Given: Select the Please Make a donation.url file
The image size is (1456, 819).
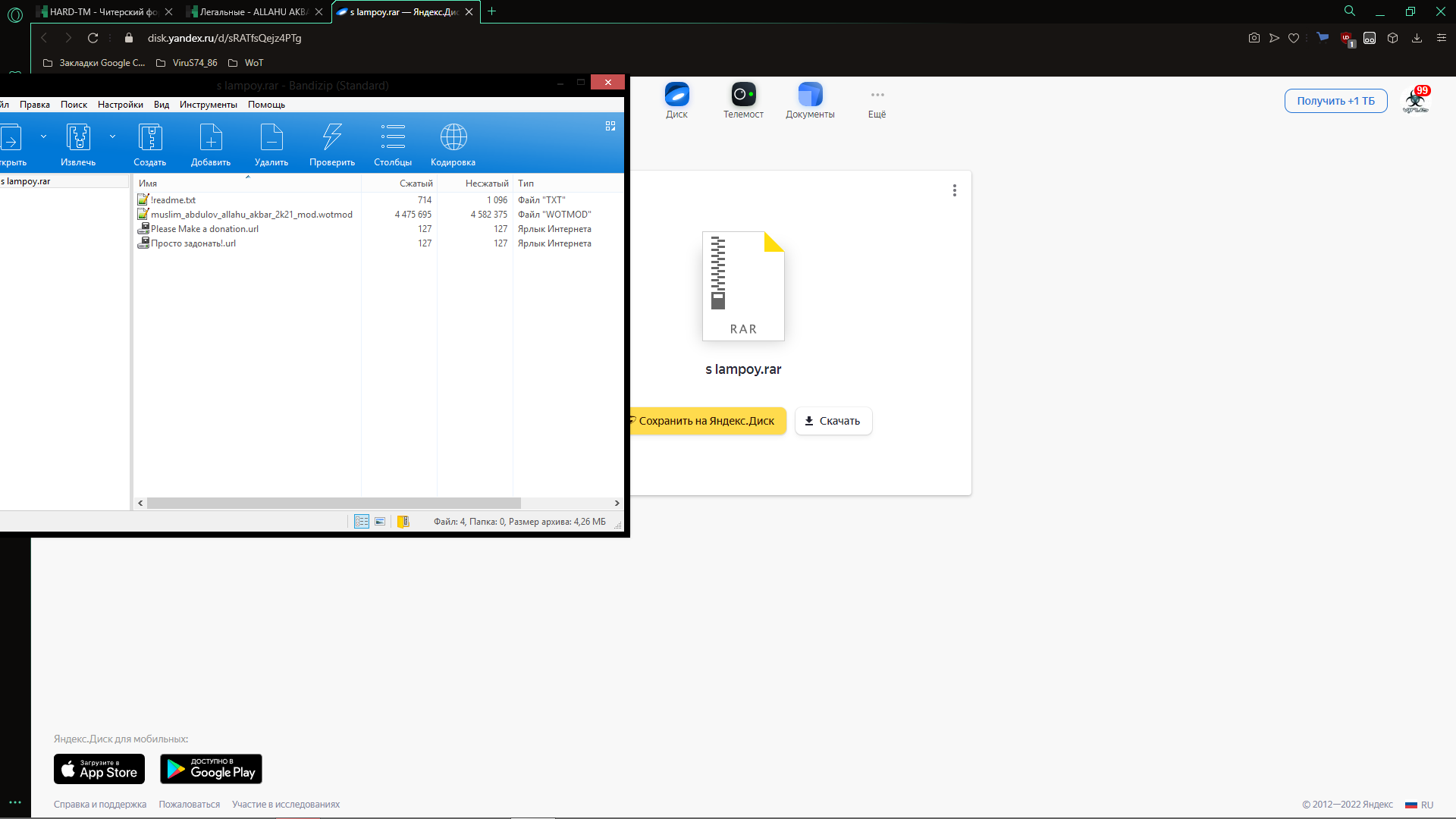Looking at the screenshot, I should 379,229.
